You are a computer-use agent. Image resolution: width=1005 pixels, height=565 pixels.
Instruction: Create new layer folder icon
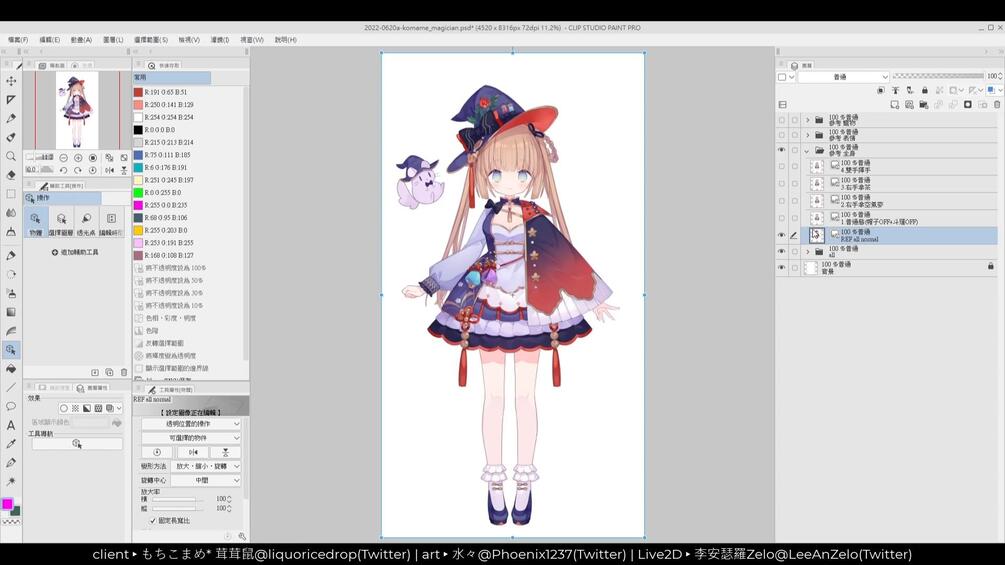point(924,104)
